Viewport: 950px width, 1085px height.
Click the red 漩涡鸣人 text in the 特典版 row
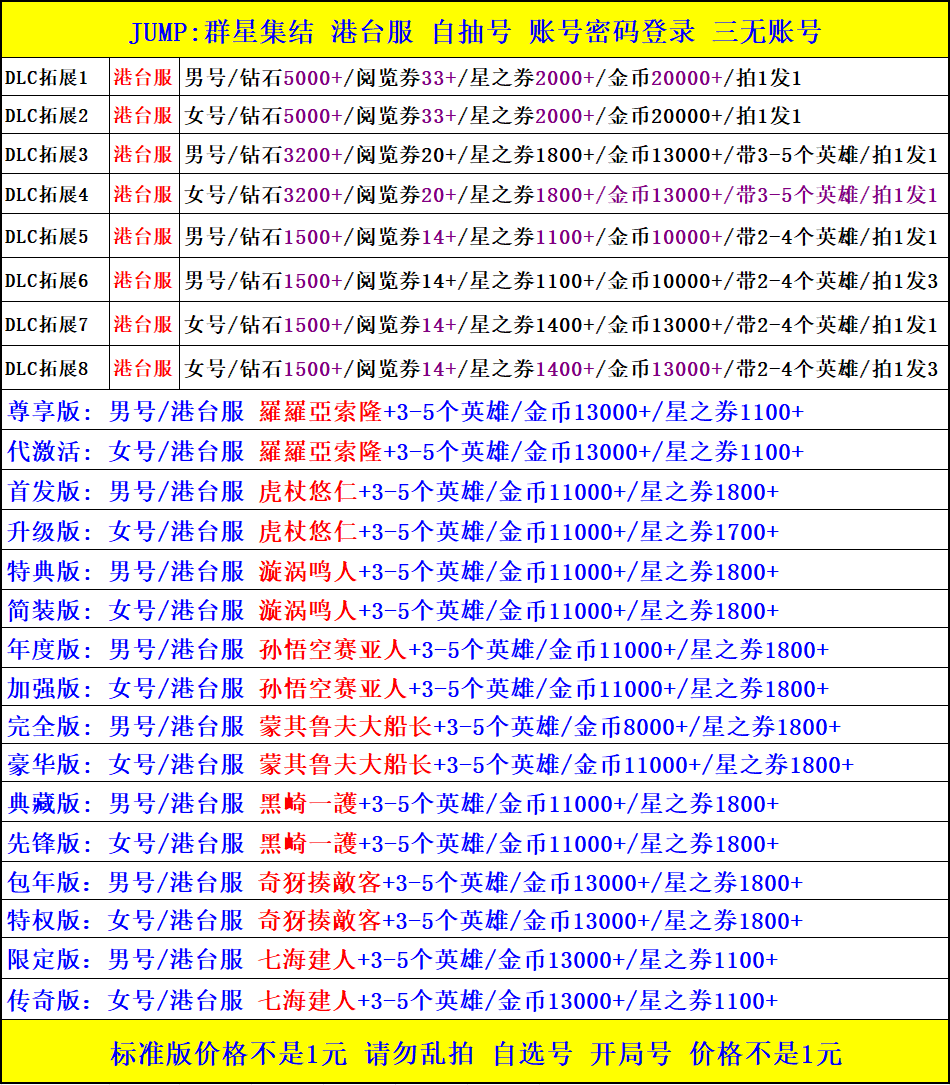click(x=308, y=572)
